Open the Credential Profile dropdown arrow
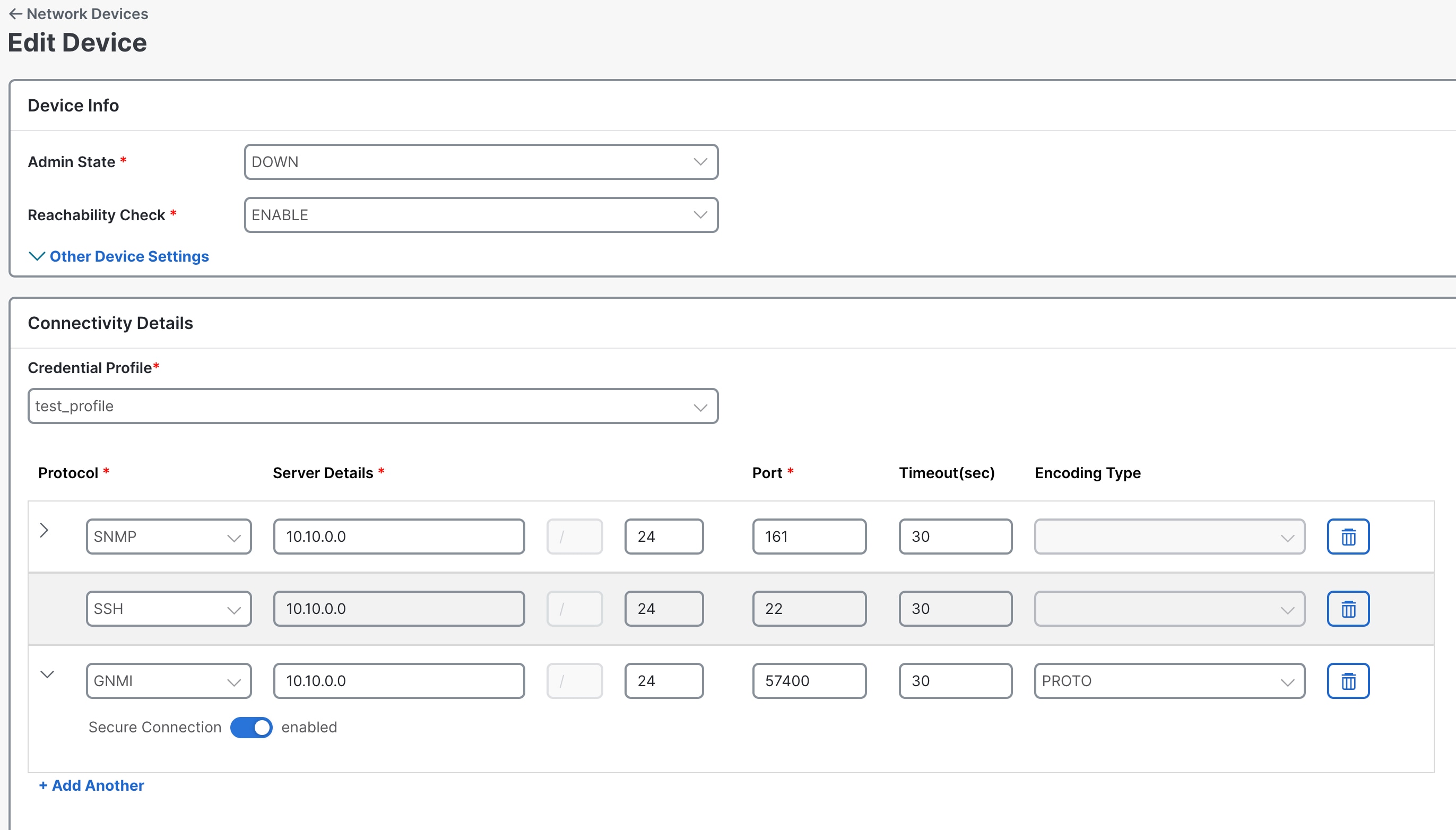This screenshot has width=1456, height=830. click(x=700, y=406)
